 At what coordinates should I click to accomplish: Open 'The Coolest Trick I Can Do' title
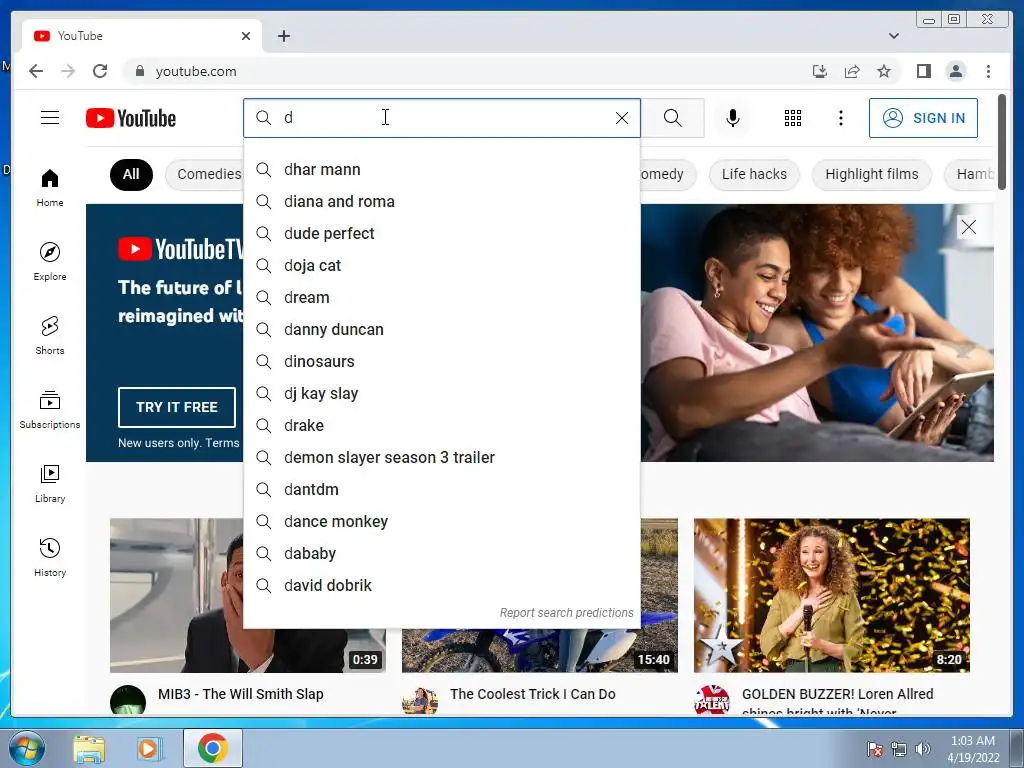click(532, 694)
